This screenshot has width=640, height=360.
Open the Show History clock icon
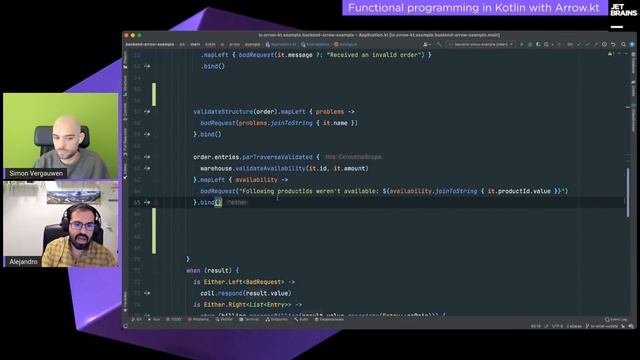pos(604,44)
